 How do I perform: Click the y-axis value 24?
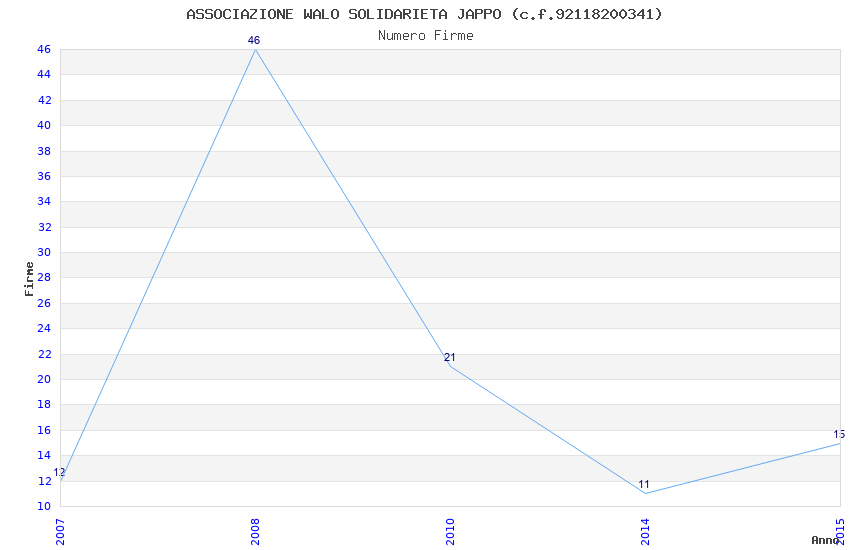44,328
